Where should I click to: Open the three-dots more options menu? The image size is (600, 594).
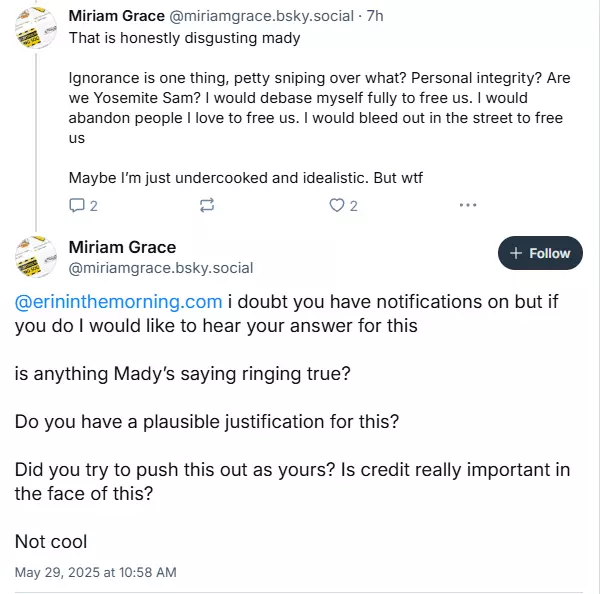[x=468, y=205]
